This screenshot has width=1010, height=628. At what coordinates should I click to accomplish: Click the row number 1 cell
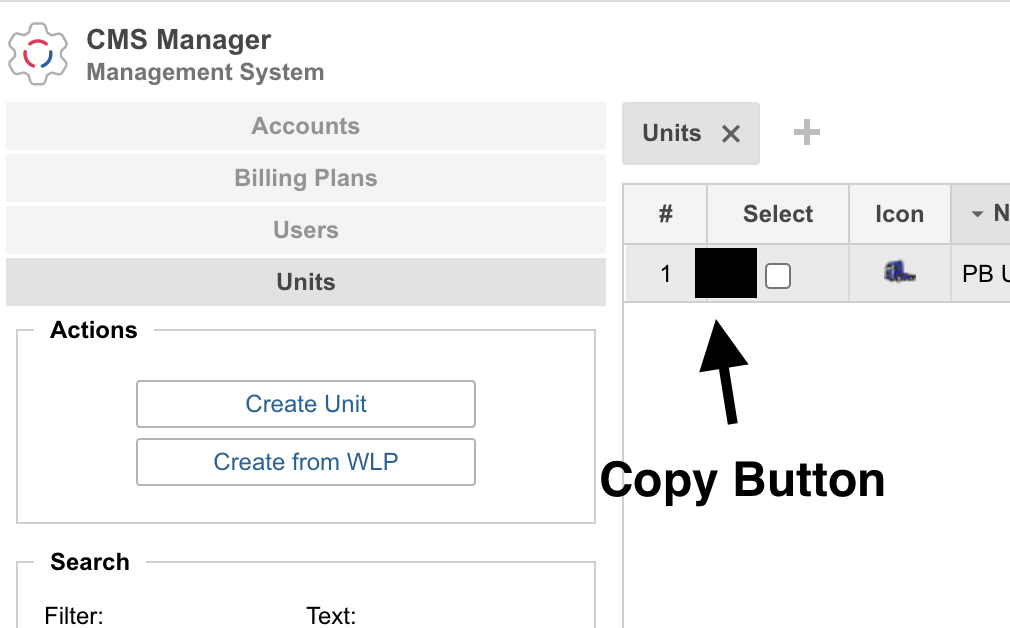665,274
